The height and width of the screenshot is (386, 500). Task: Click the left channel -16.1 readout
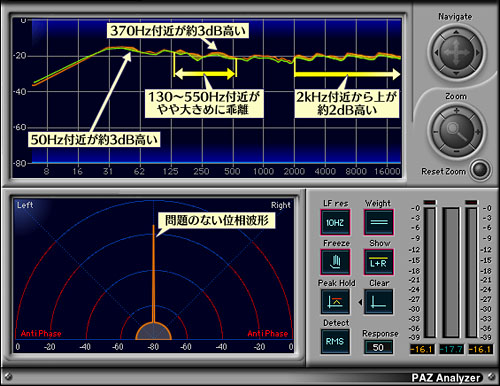pyautogui.click(x=422, y=349)
